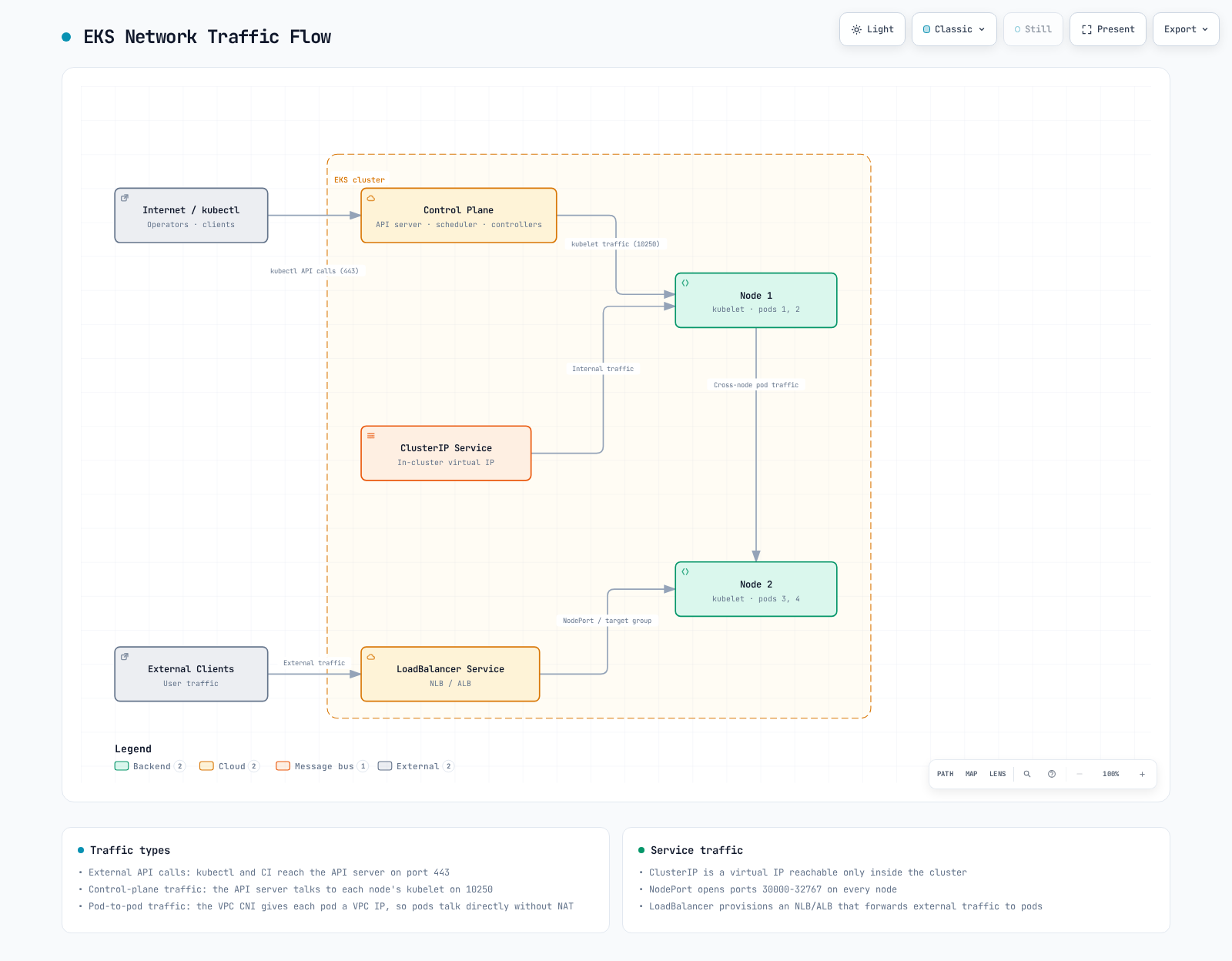Click the External Clients node's external icon
Viewport: 1232px width, 961px height.
click(x=125, y=657)
